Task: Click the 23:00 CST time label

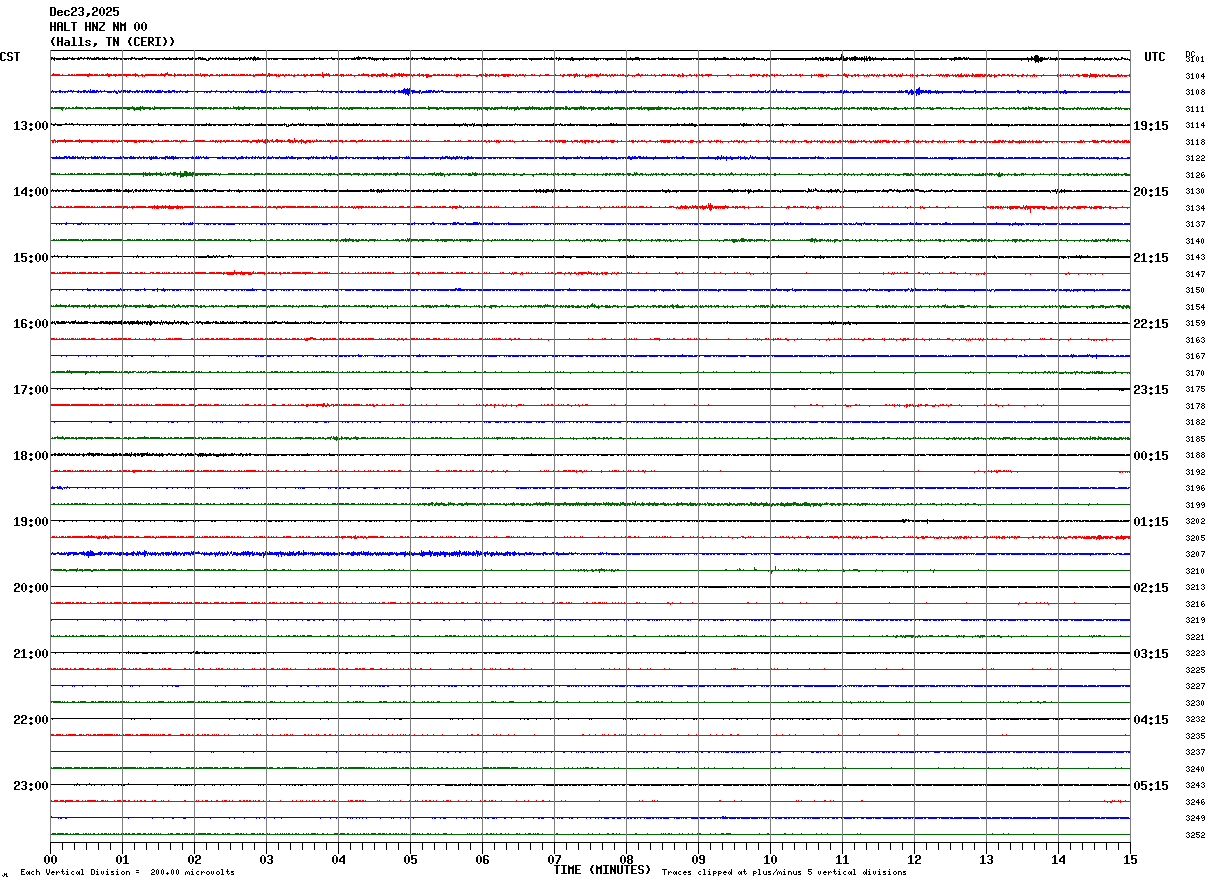Action: [x=30, y=786]
